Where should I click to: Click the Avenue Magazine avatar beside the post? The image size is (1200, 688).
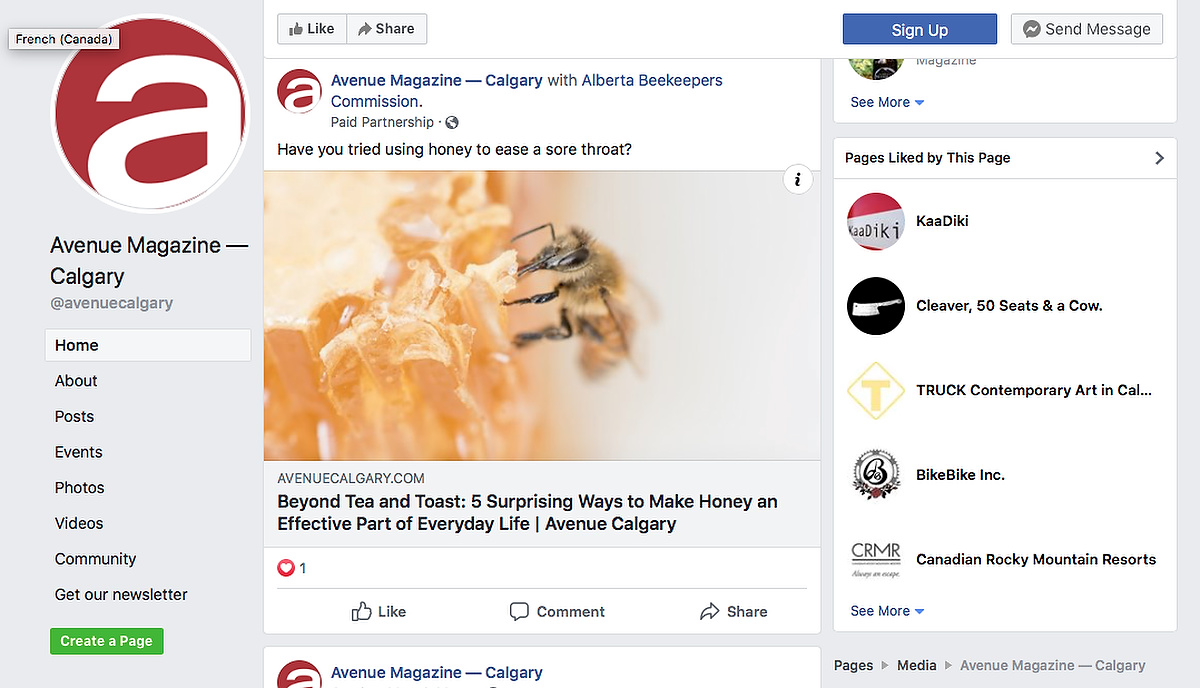[299, 91]
